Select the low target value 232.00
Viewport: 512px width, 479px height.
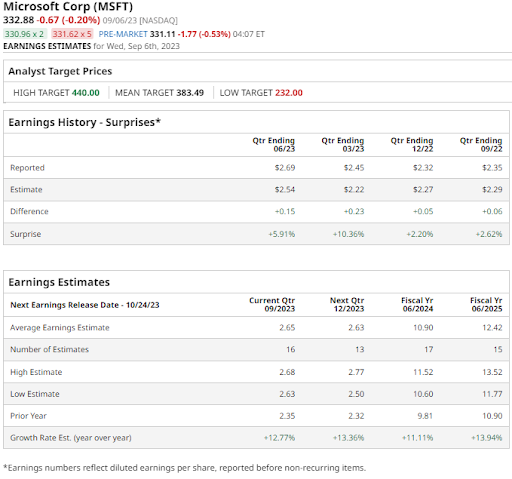pos(289,93)
